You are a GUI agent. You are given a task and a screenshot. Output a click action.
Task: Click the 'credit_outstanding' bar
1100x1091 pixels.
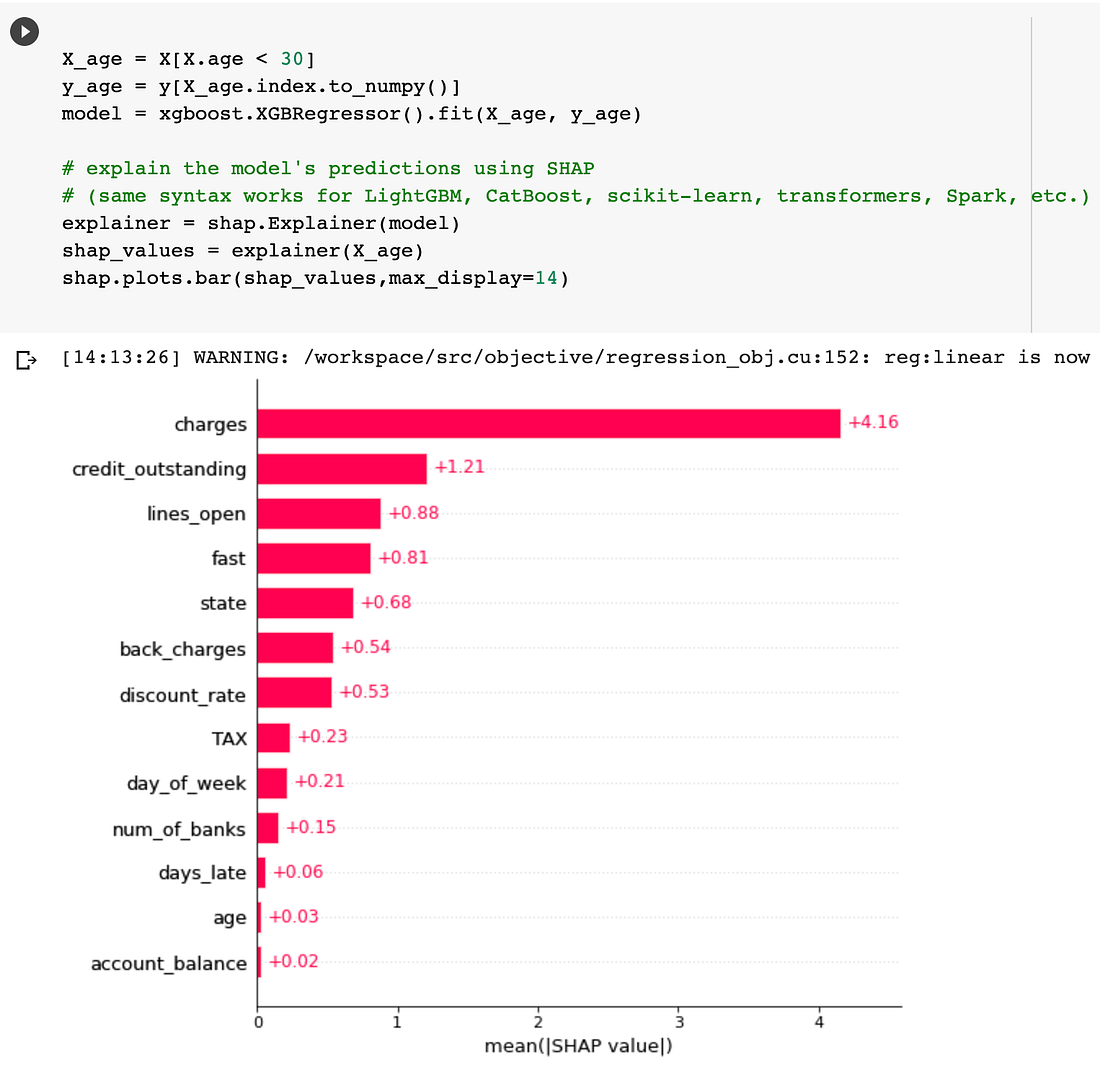pos(342,469)
